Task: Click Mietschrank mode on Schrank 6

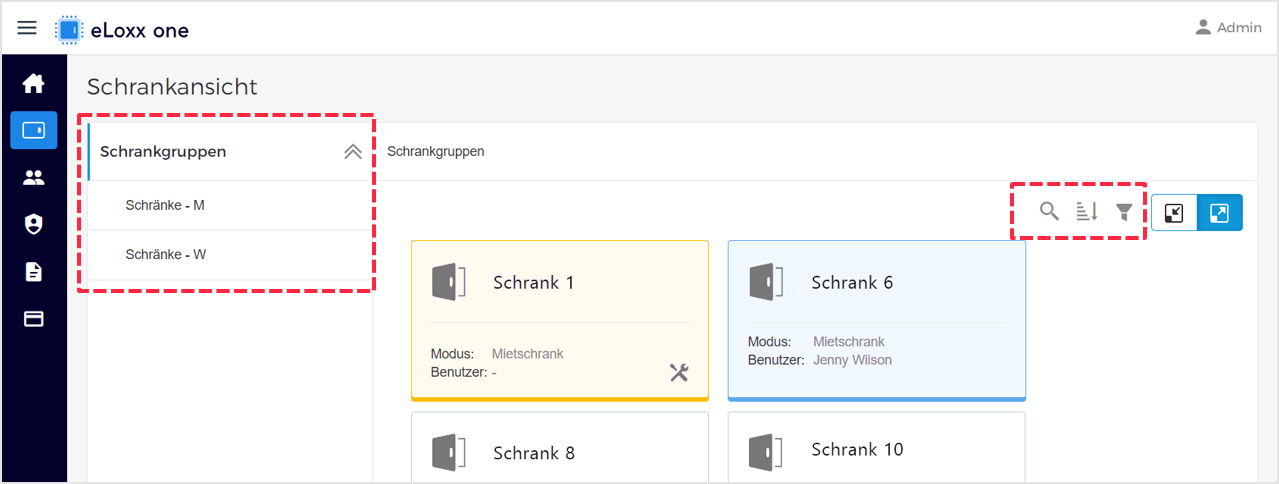Action: coord(849,342)
